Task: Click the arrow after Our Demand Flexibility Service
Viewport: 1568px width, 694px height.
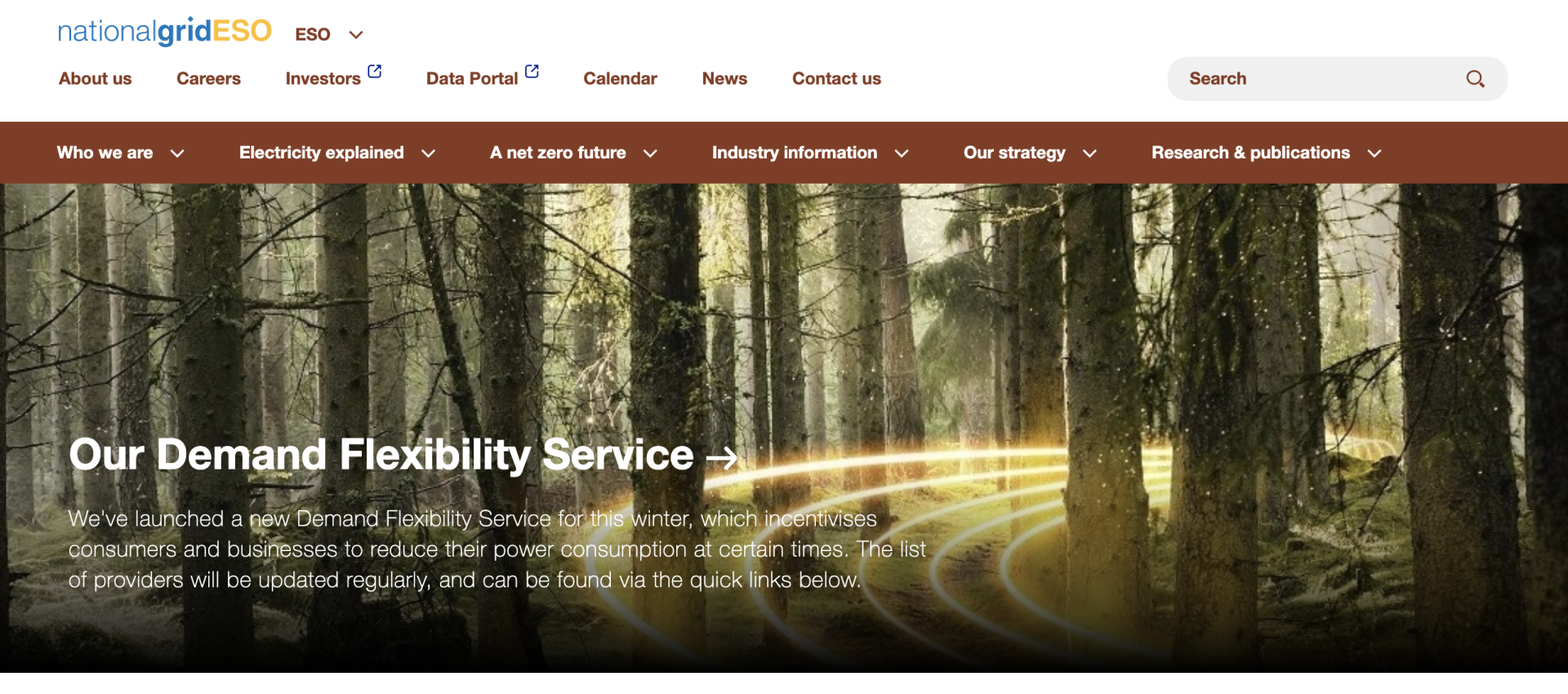Action: pyautogui.click(x=721, y=458)
